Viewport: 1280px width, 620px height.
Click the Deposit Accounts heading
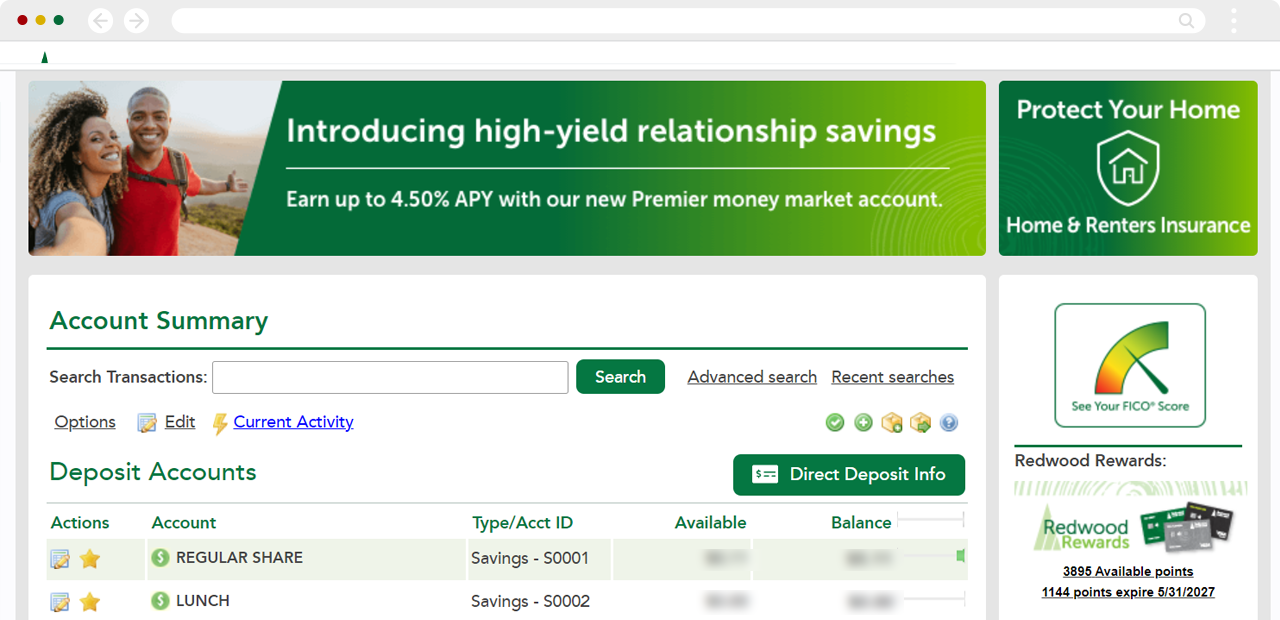(x=153, y=472)
